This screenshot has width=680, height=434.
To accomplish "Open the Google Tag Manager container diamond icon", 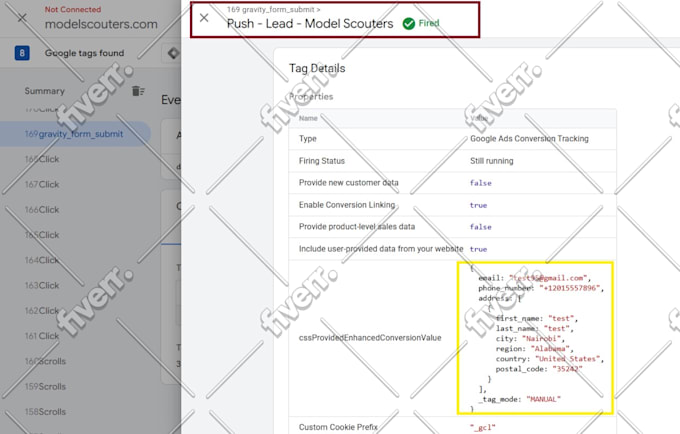I will 173,53.
